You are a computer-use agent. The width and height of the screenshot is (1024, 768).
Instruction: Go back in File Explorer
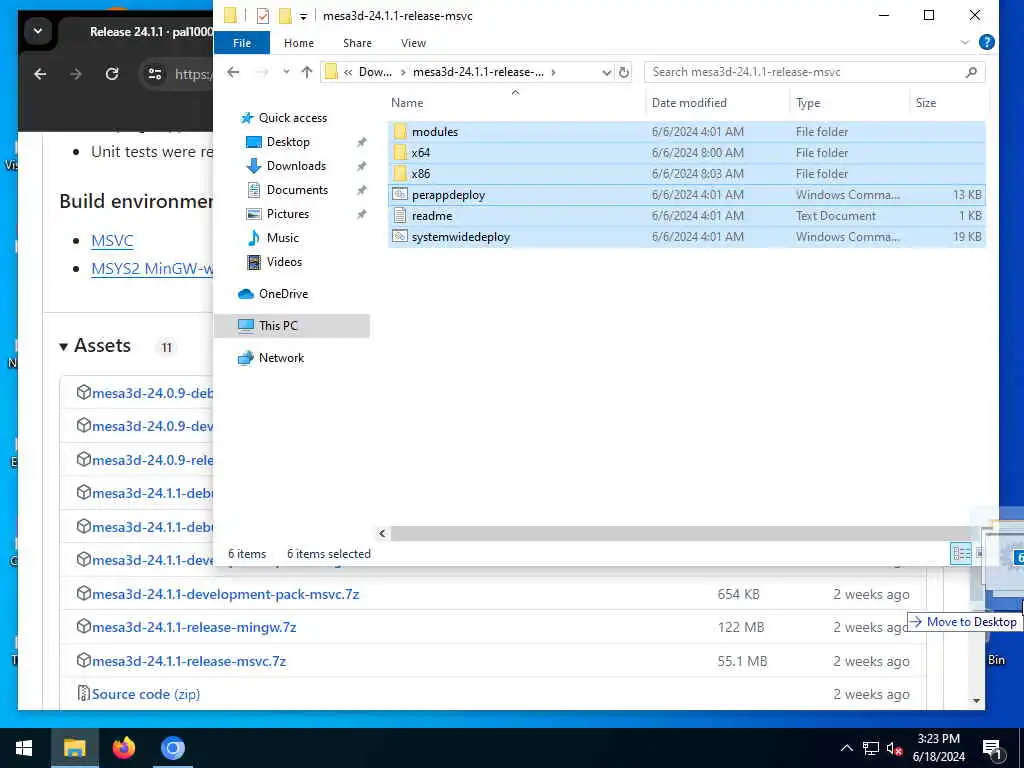click(233, 72)
